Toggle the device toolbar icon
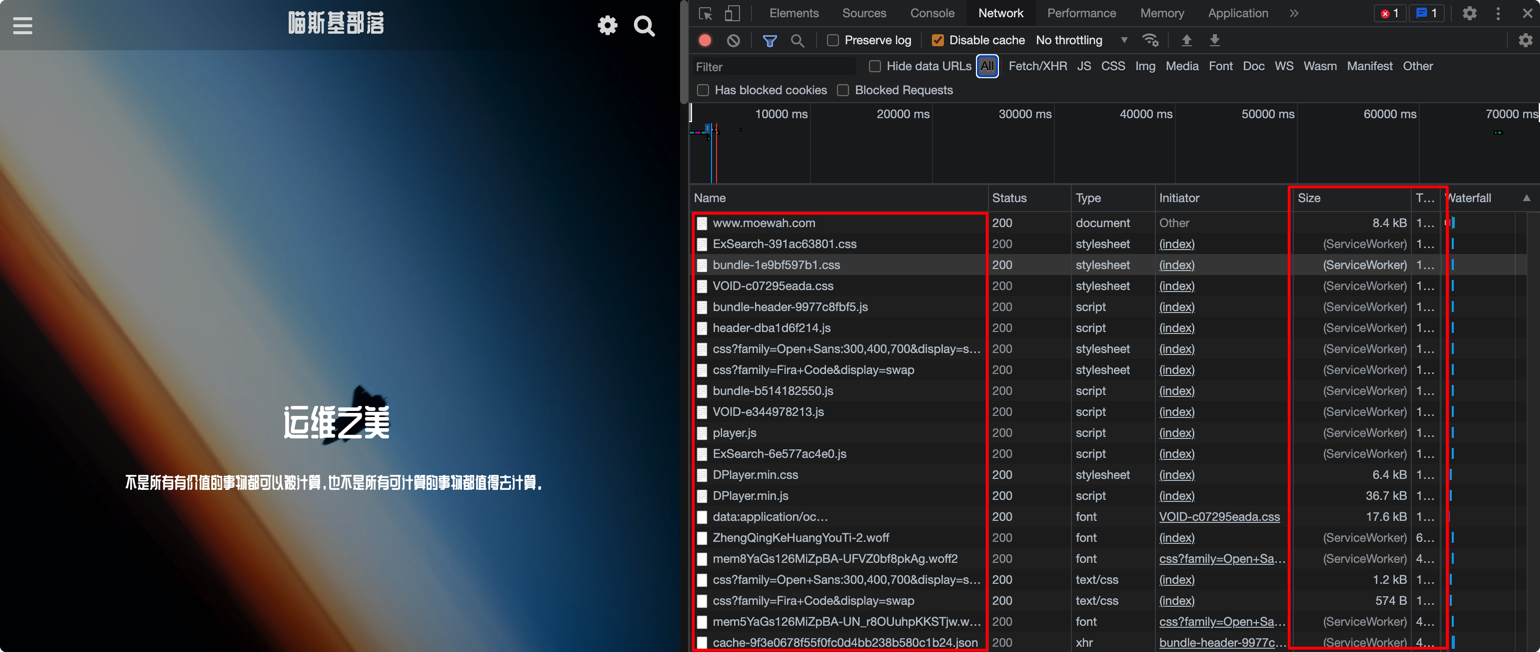This screenshot has width=1540, height=652. (x=732, y=13)
